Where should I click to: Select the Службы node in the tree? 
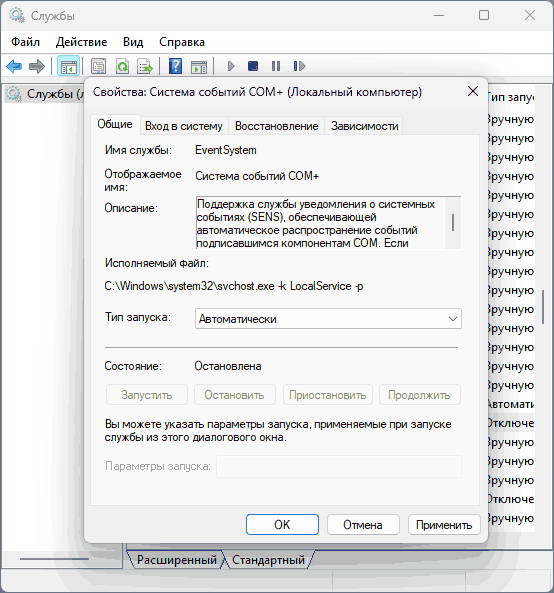[45, 94]
